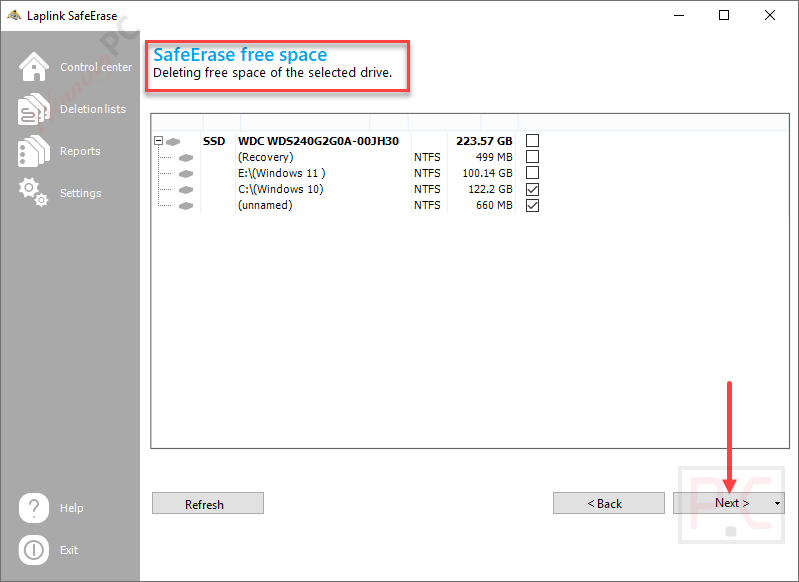Viewport: 799px width, 582px height.
Task: Click NTFS in the (unnamed) row
Action: click(427, 205)
